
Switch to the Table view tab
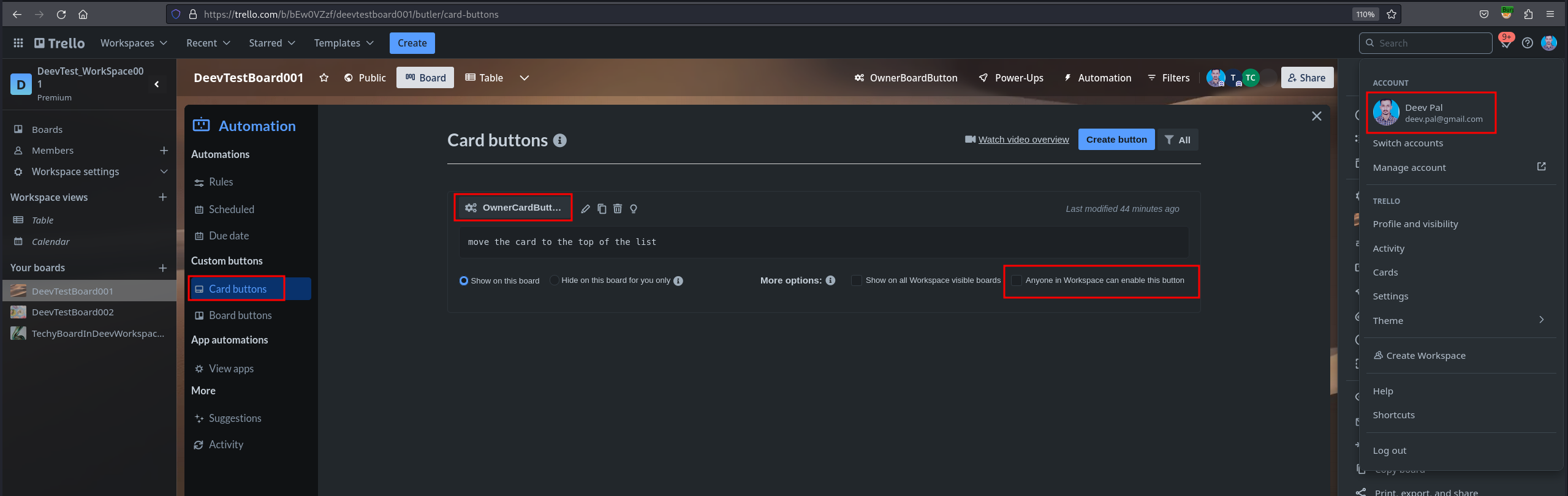[484, 78]
